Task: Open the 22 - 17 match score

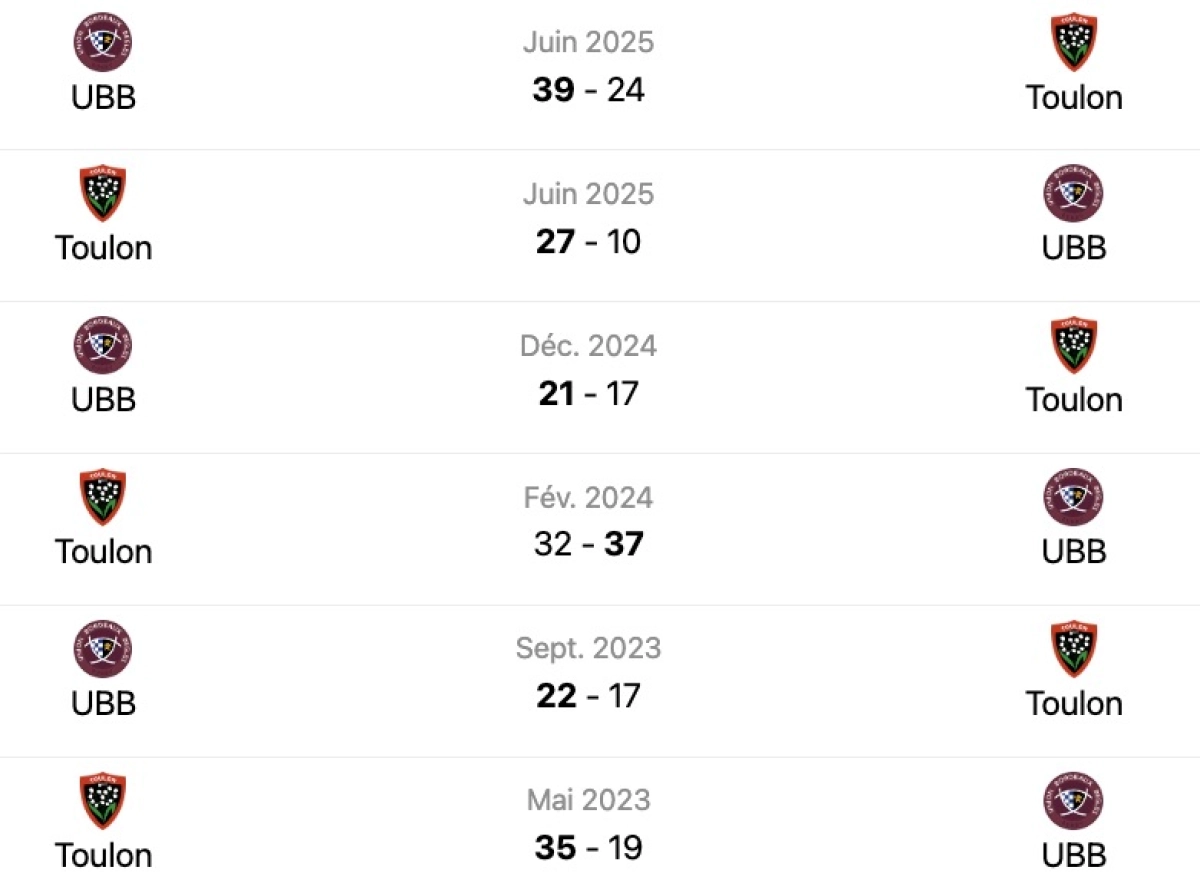Action: tap(588, 697)
